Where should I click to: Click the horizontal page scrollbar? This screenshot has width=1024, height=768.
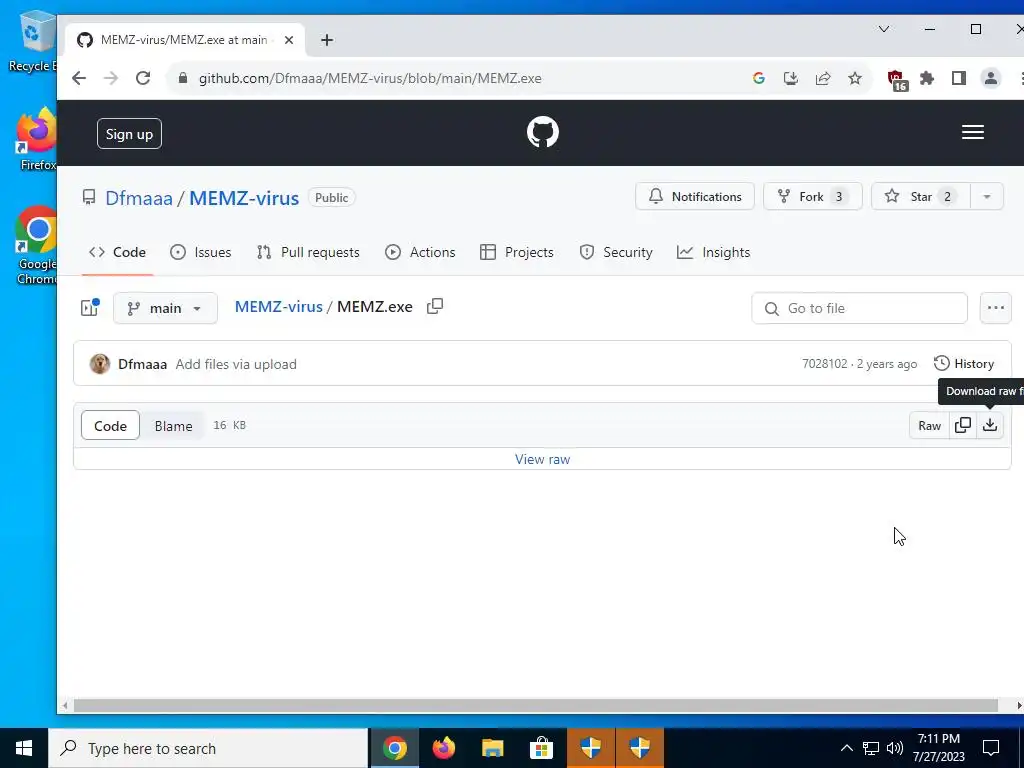click(x=536, y=705)
